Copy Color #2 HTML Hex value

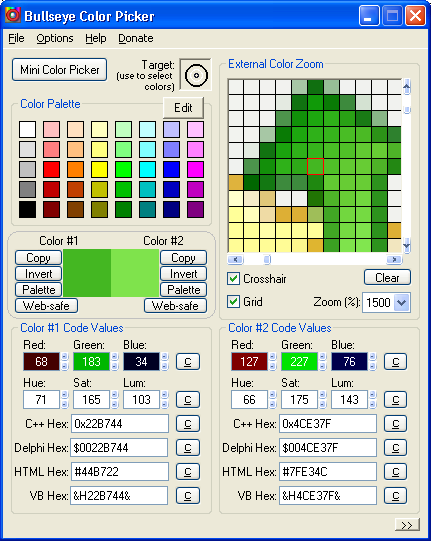[396, 472]
